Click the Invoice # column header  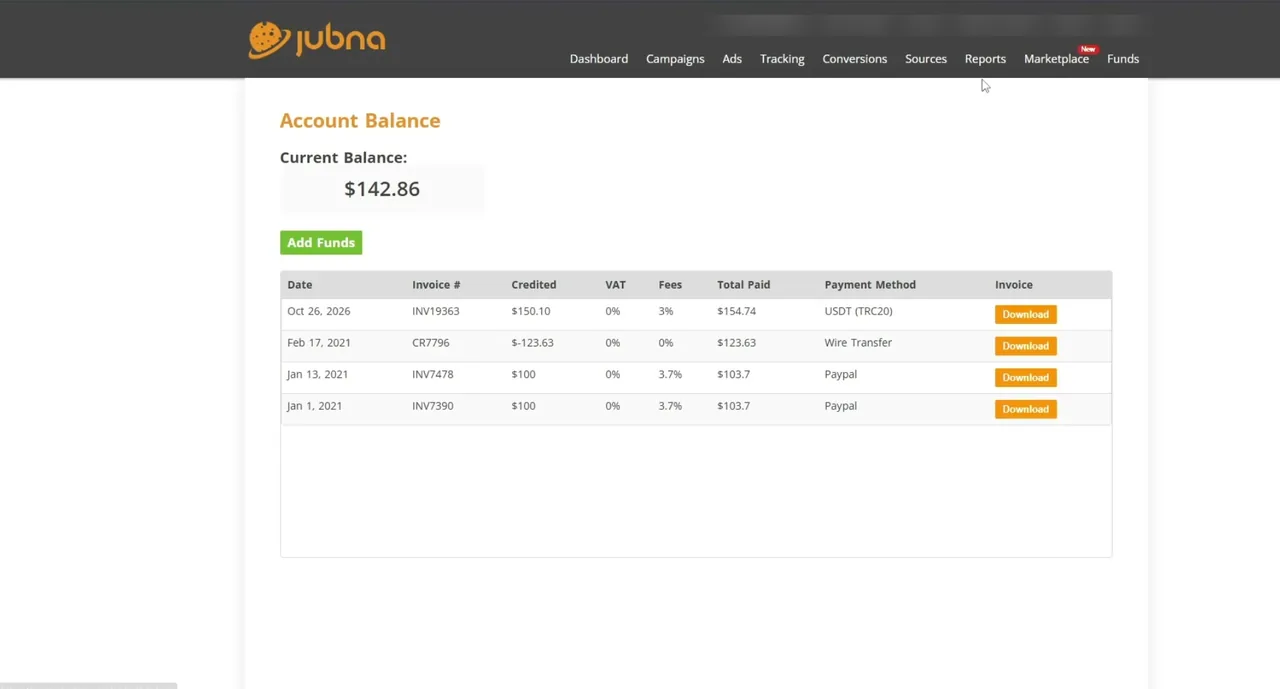pyautogui.click(x=436, y=285)
